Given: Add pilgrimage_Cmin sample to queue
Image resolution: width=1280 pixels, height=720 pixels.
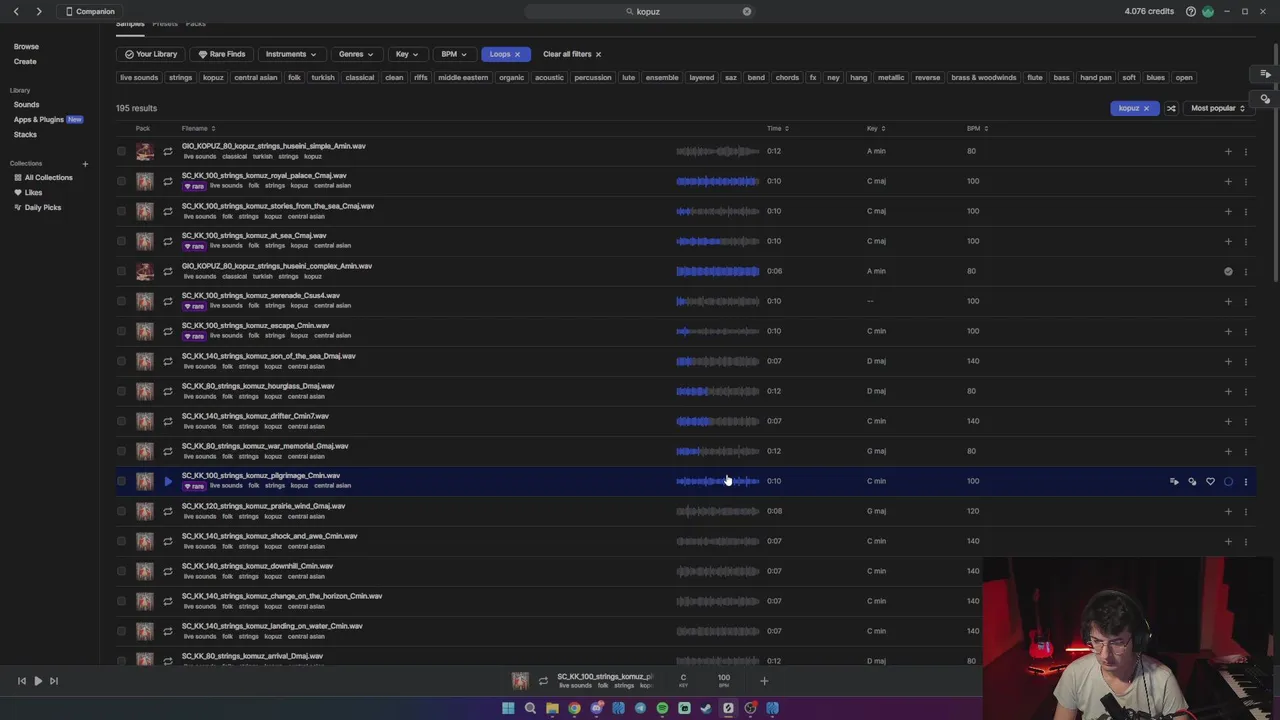Looking at the screenshot, I should (x=1174, y=481).
